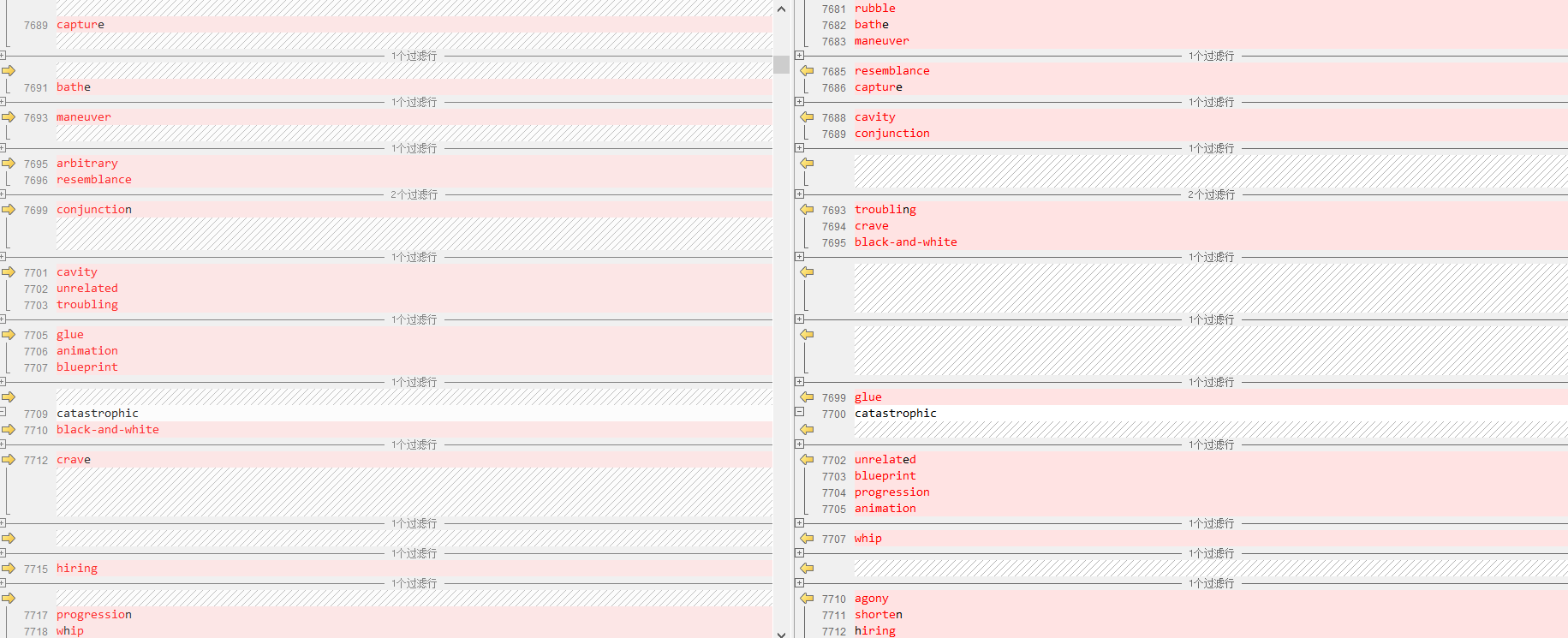Select 'hiring' on right line 7712
This screenshot has height=638, width=1568.
coord(875,631)
